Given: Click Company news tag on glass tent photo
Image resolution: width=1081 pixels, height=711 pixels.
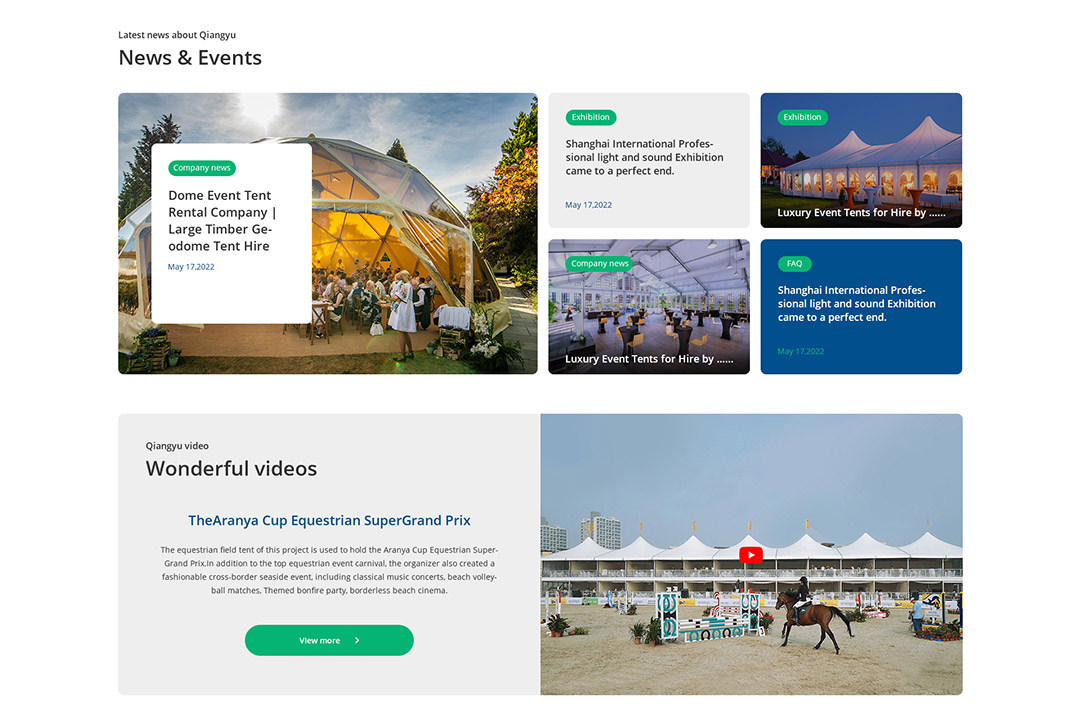Looking at the screenshot, I should 600,264.
